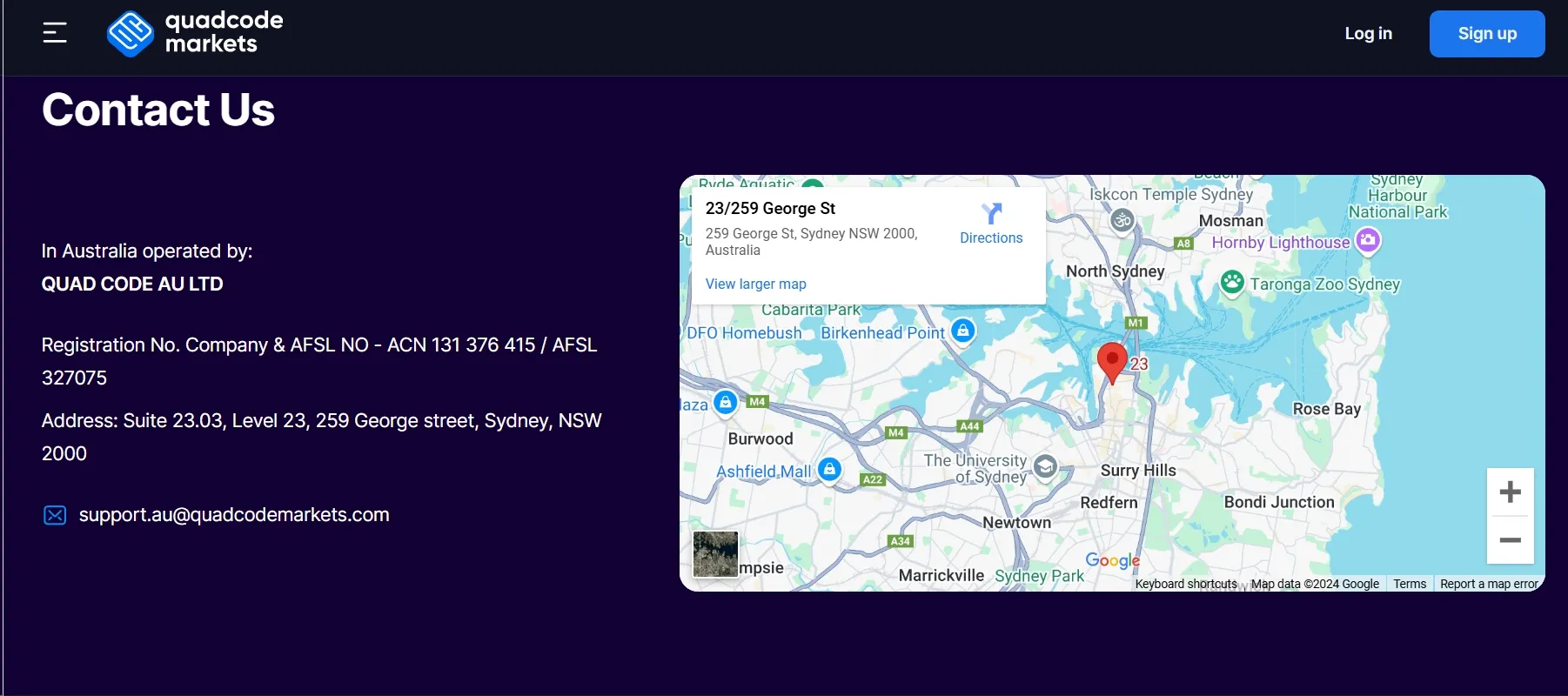This screenshot has width=1568, height=696.
Task: Click the Google logo on map
Action: pos(1112,560)
